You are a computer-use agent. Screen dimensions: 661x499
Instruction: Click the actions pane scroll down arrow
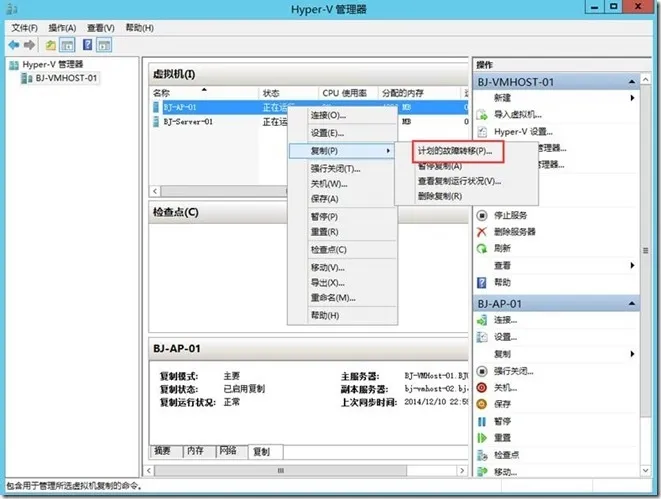click(x=645, y=470)
